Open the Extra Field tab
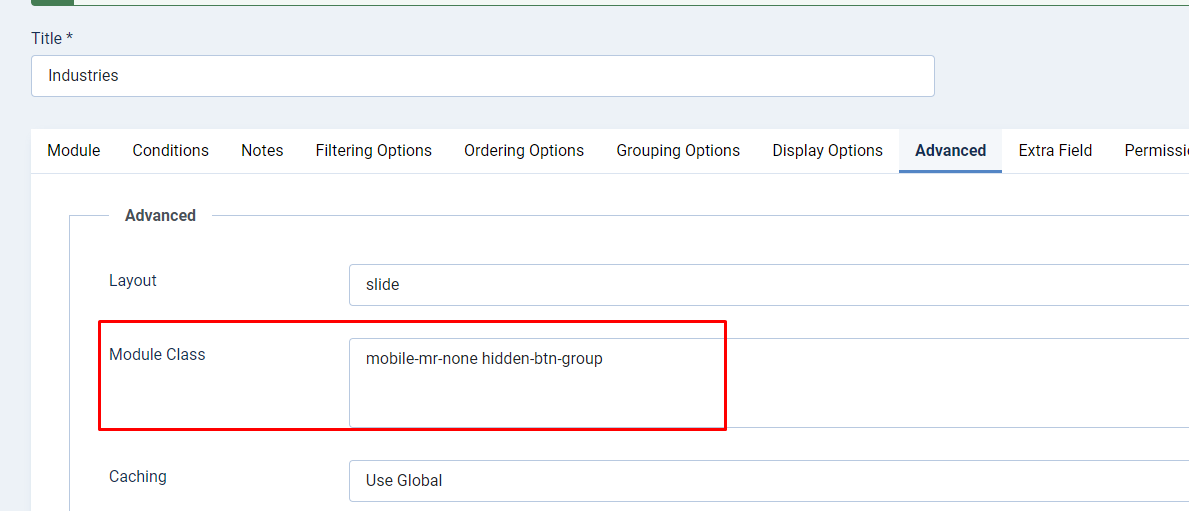This screenshot has height=511, width=1189. click(1055, 151)
